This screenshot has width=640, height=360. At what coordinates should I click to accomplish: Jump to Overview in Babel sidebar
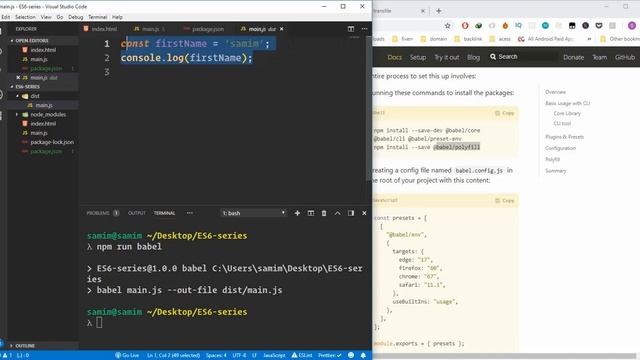coord(556,92)
